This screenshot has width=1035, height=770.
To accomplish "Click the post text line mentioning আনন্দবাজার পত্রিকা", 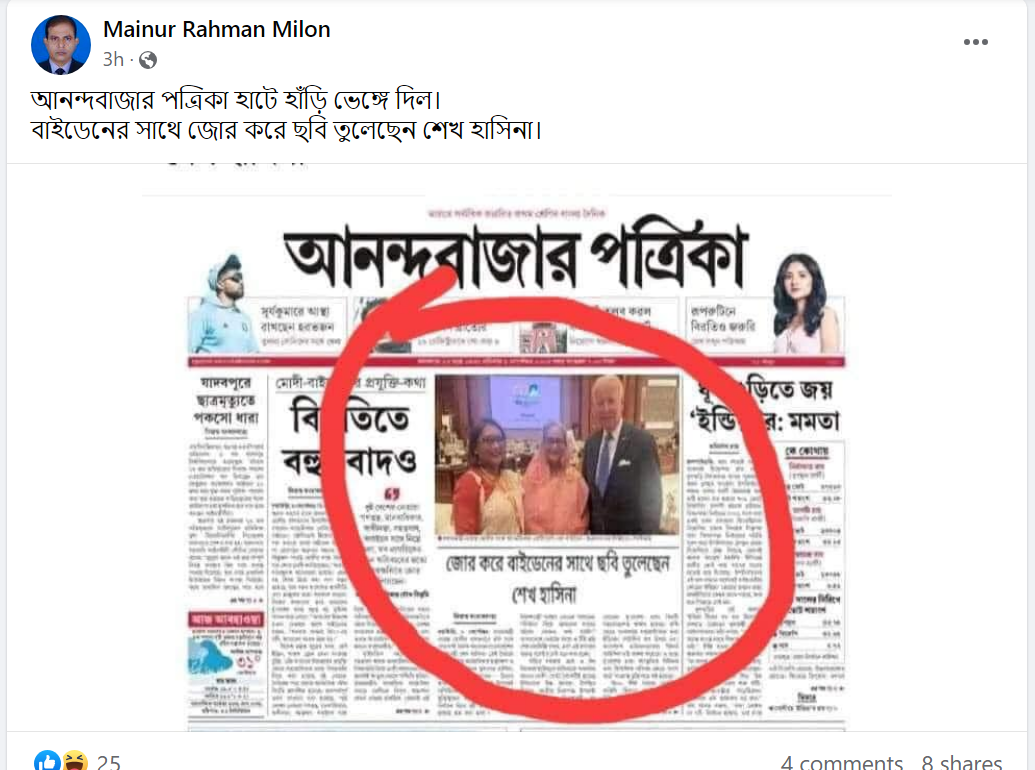I will (x=236, y=100).
